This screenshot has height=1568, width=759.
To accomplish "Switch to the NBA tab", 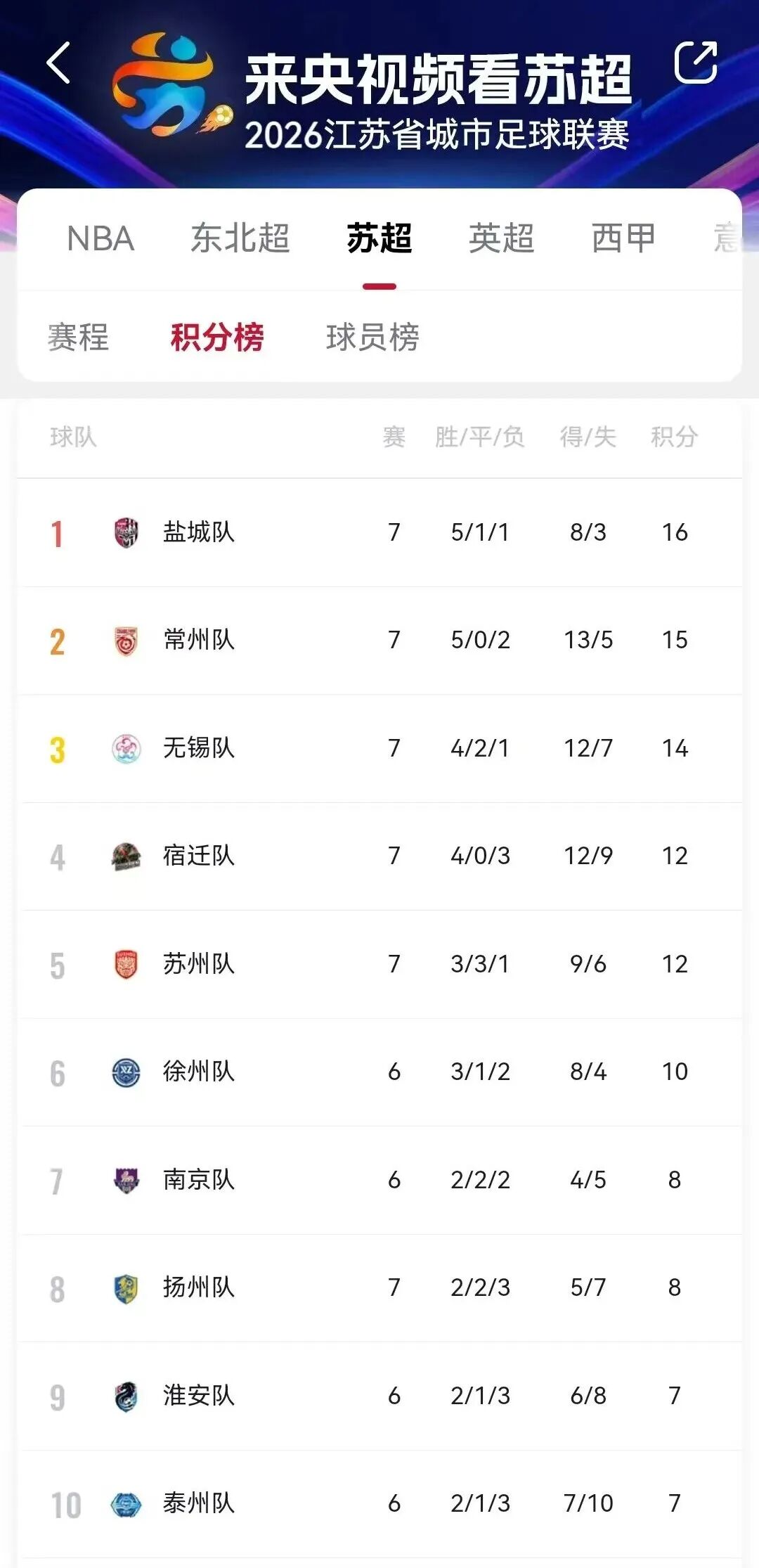I will [x=100, y=239].
